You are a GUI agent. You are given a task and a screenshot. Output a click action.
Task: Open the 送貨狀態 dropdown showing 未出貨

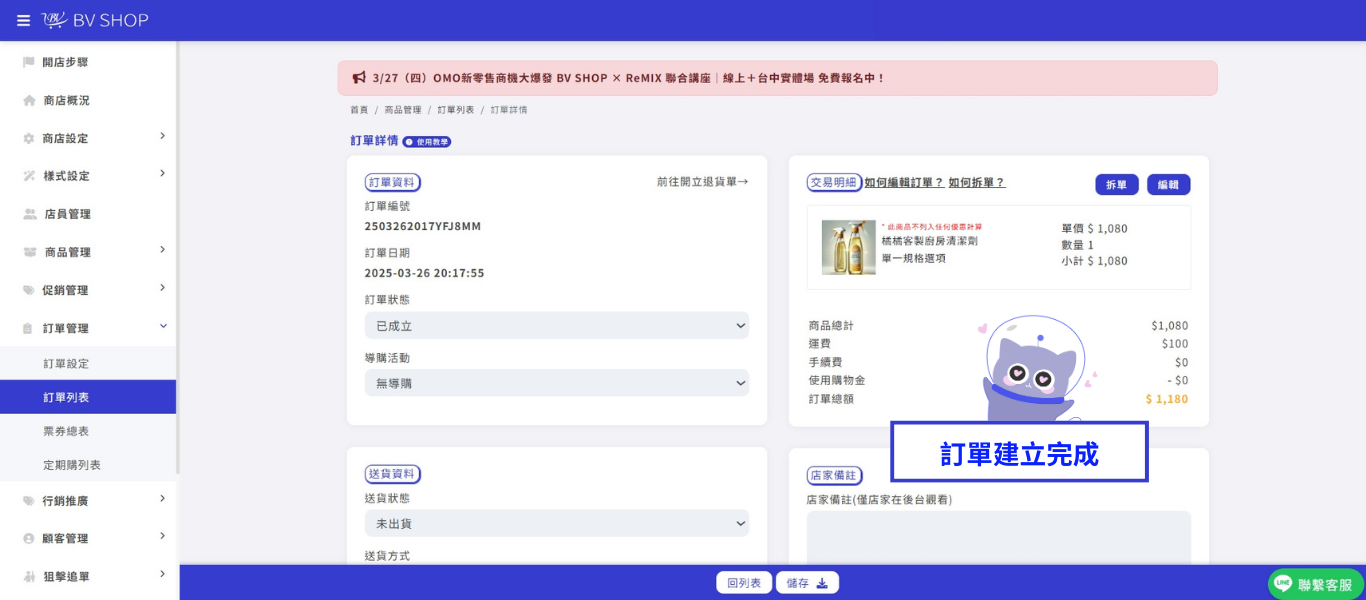coord(557,523)
